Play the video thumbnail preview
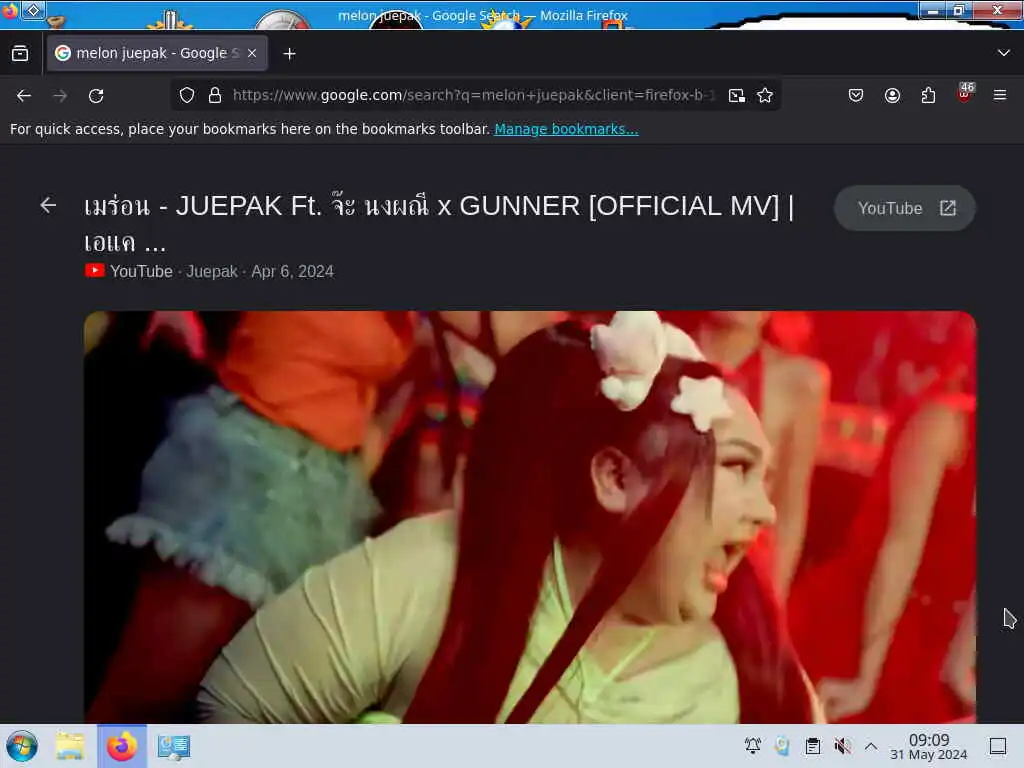1024x768 pixels. click(x=530, y=517)
